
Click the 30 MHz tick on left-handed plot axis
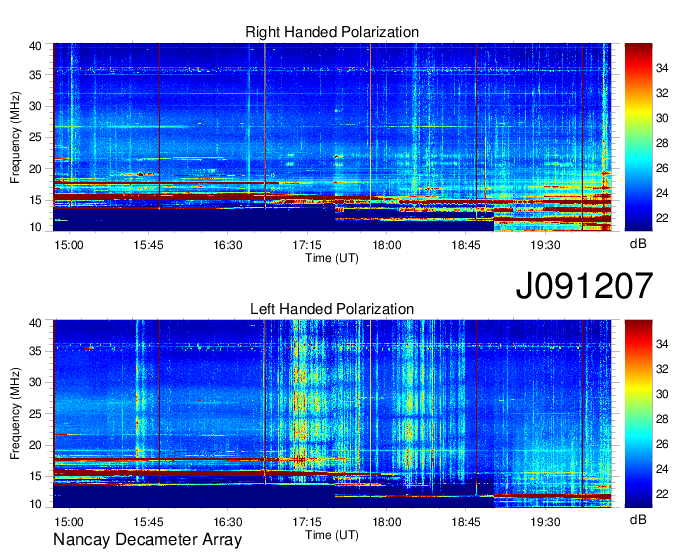[x=35, y=382]
